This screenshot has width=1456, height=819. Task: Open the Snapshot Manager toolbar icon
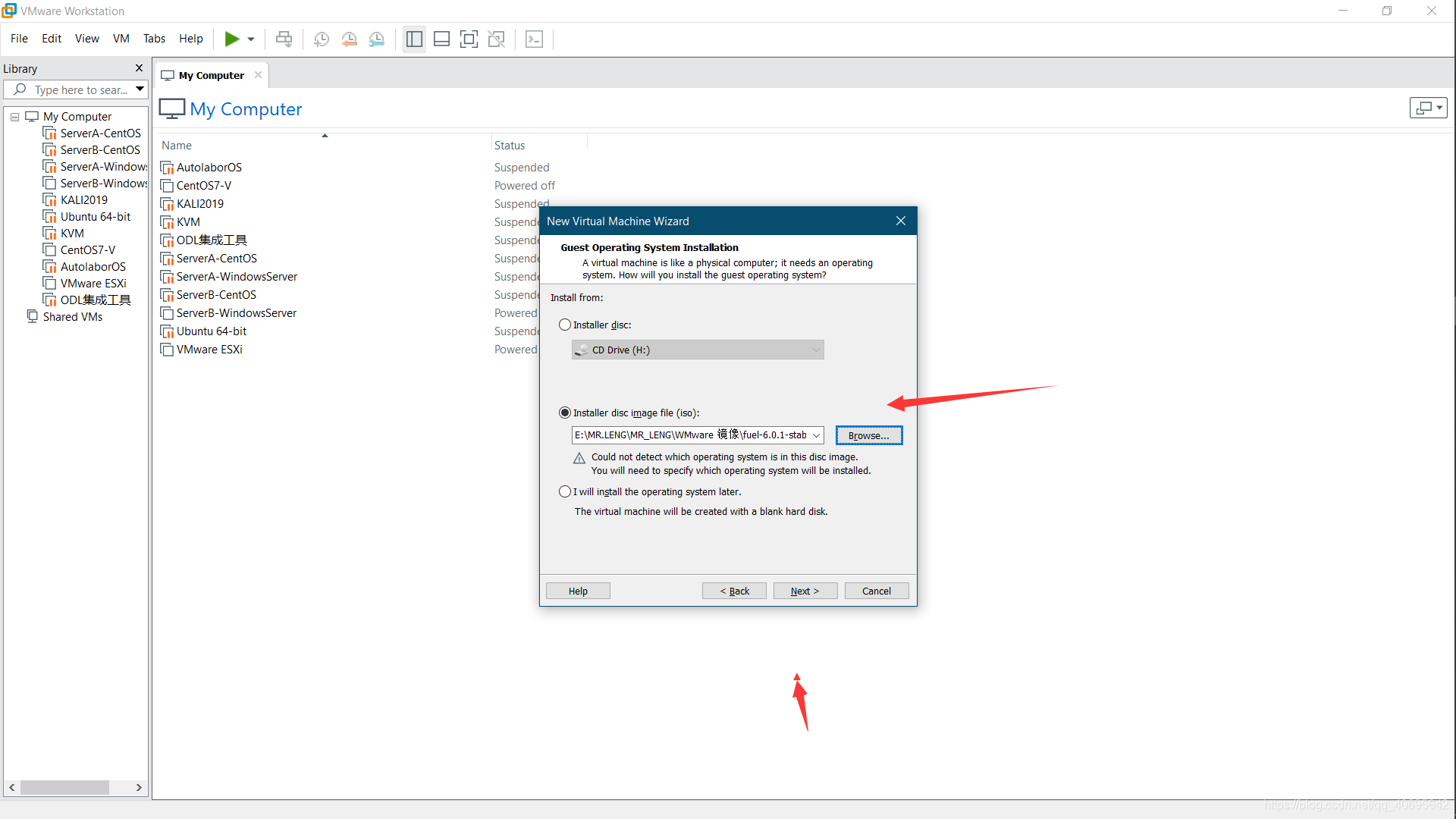click(x=377, y=39)
